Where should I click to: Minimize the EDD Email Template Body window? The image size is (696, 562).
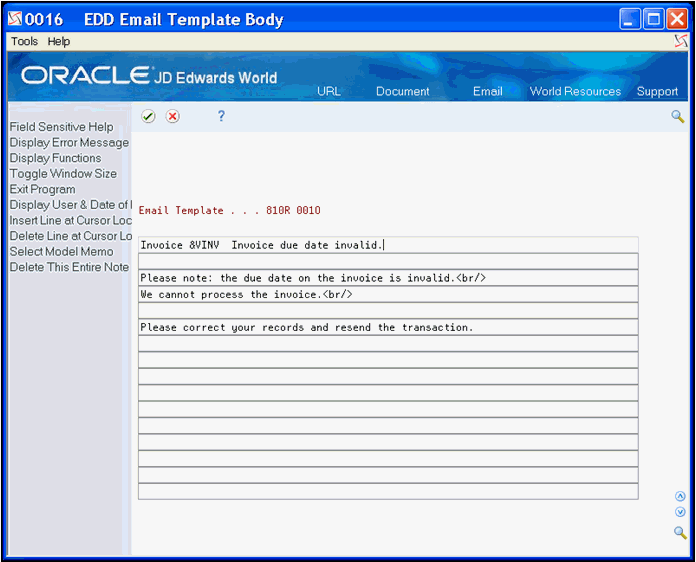tap(629, 20)
